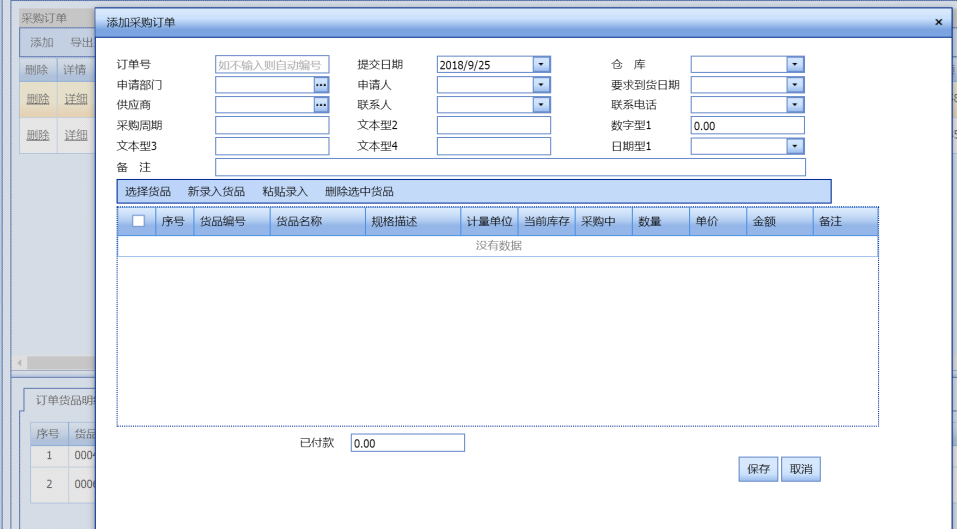Click the 已付款 amount field
The height and width of the screenshot is (529, 957).
pyautogui.click(x=408, y=443)
